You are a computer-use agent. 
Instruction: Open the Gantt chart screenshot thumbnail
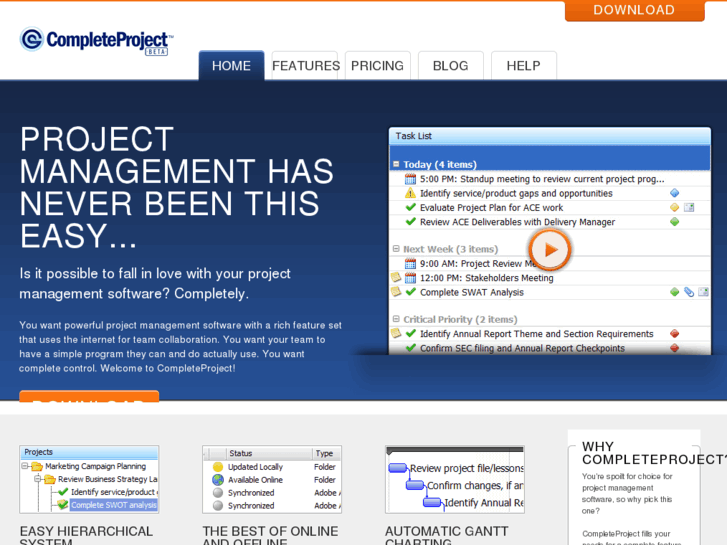point(455,479)
